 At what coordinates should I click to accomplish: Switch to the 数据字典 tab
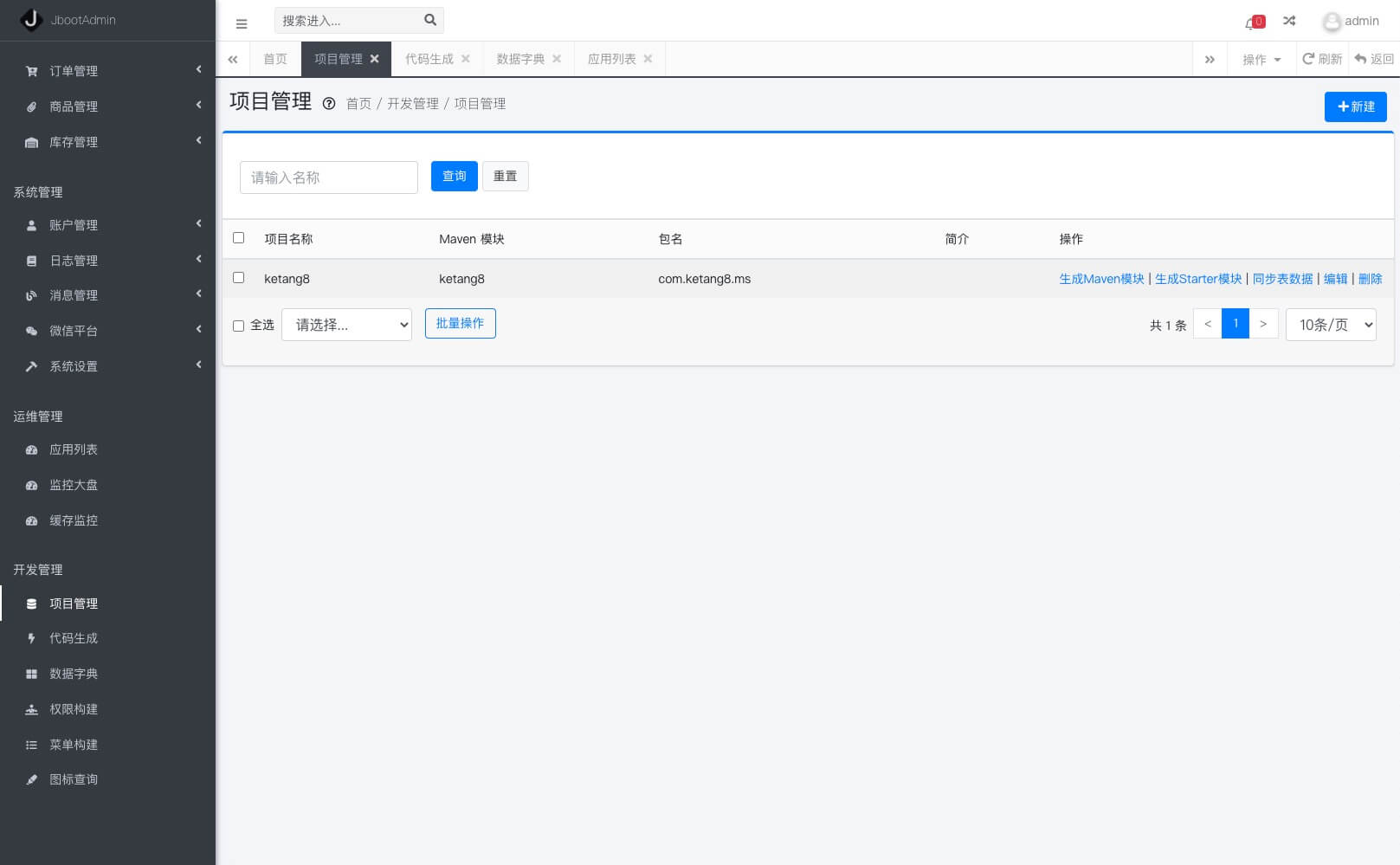(520, 59)
